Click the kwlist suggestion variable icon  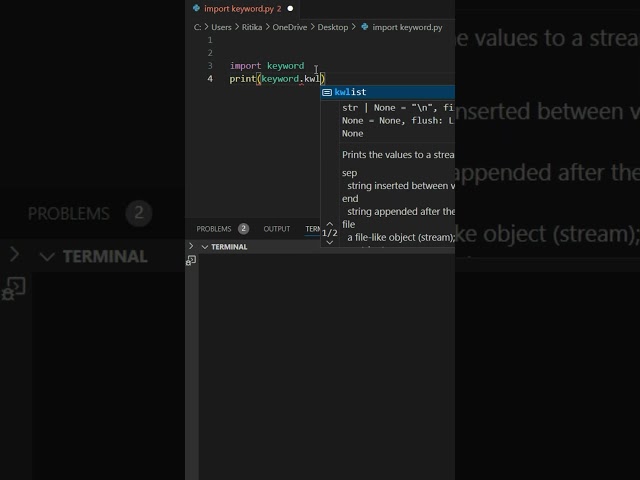coord(327,93)
